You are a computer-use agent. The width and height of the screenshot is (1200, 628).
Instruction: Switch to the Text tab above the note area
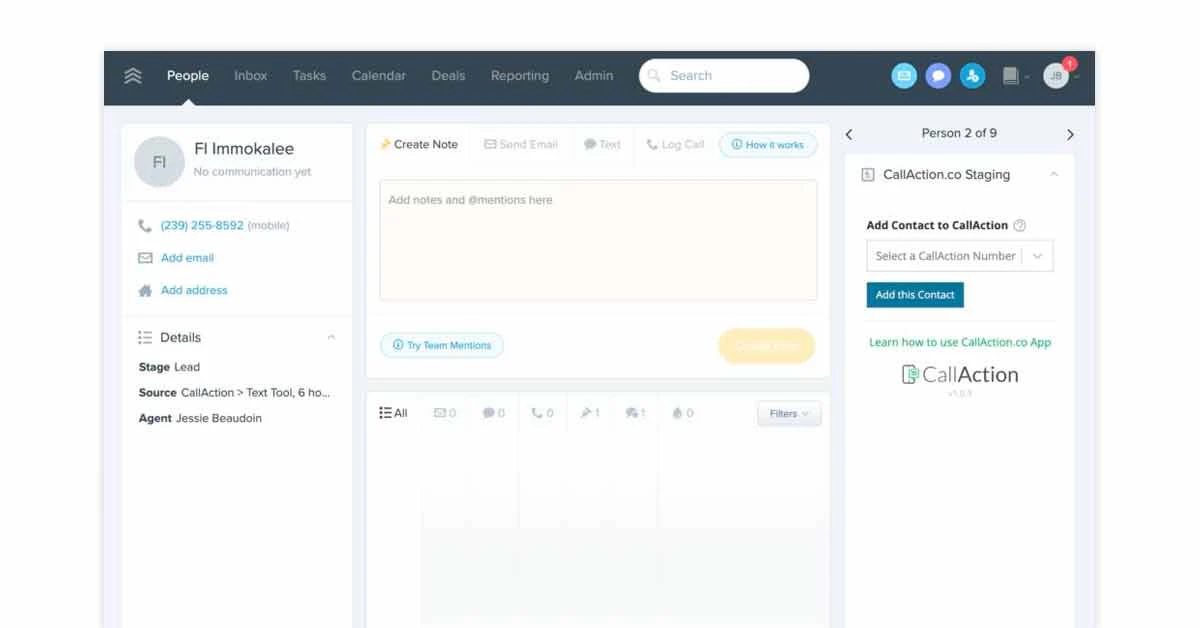point(602,144)
